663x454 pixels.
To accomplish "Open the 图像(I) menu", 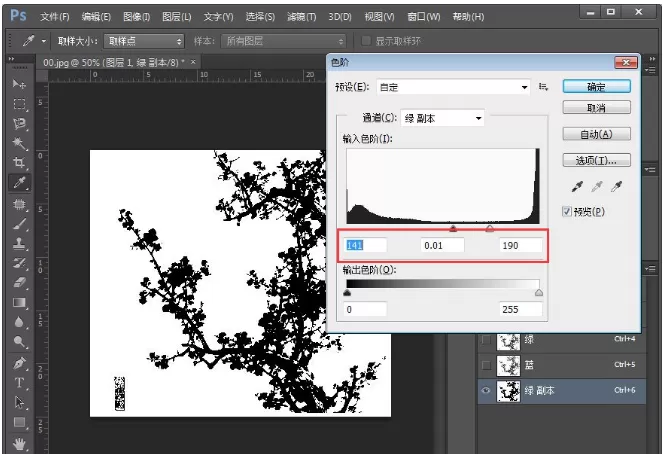I will pyautogui.click(x=137, y=16).
